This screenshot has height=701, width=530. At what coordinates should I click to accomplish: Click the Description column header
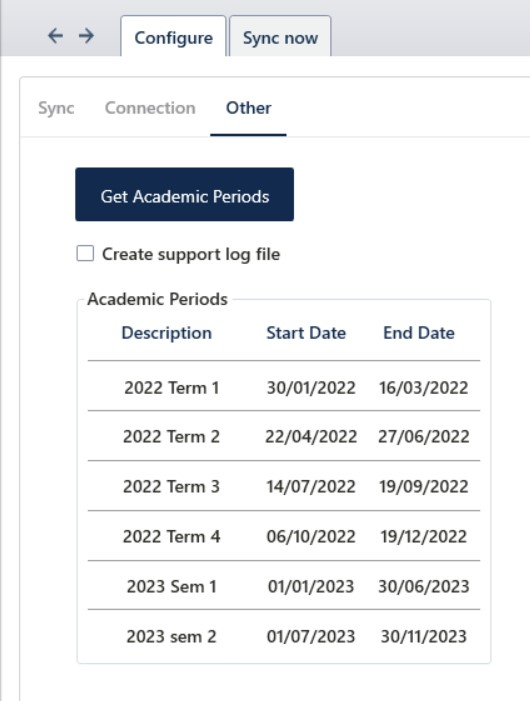(x=167, y=333)
